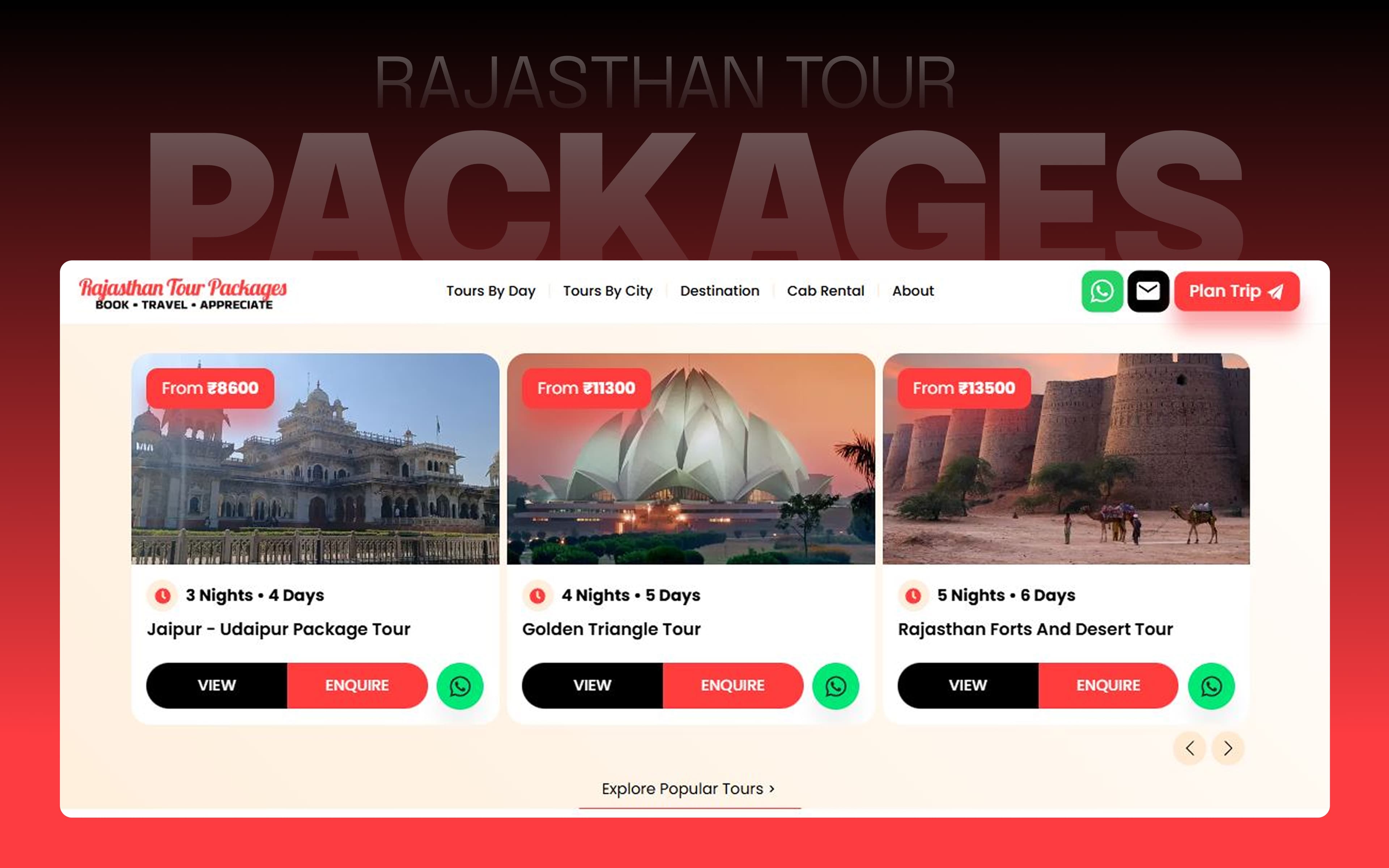Click WhatsApp icon on Forts And Desert card

[x=1211, y=686]
